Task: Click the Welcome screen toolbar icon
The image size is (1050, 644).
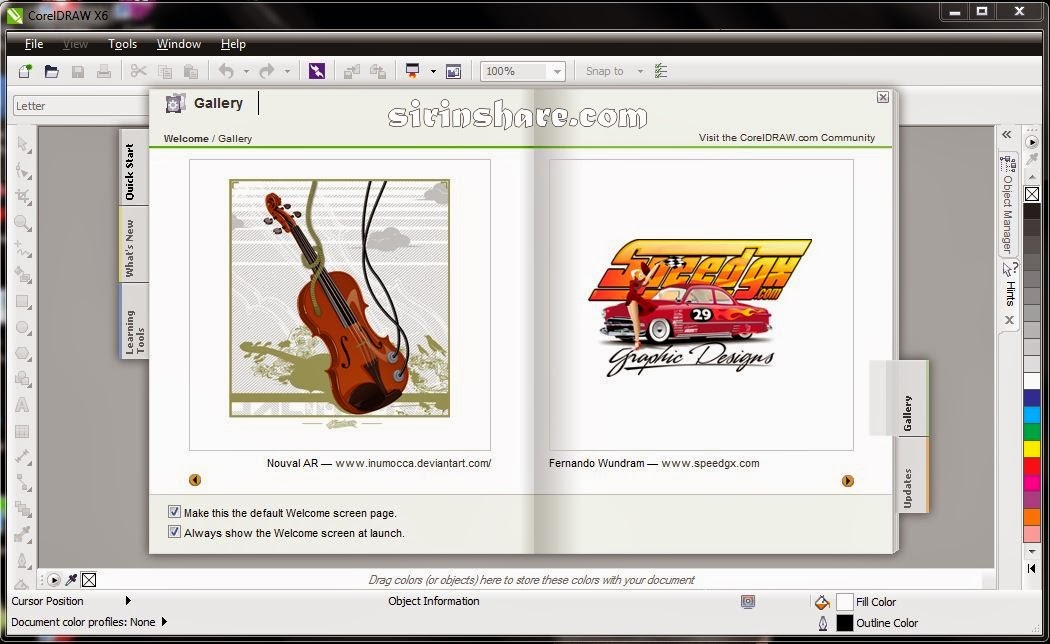Action: [453, 71]
